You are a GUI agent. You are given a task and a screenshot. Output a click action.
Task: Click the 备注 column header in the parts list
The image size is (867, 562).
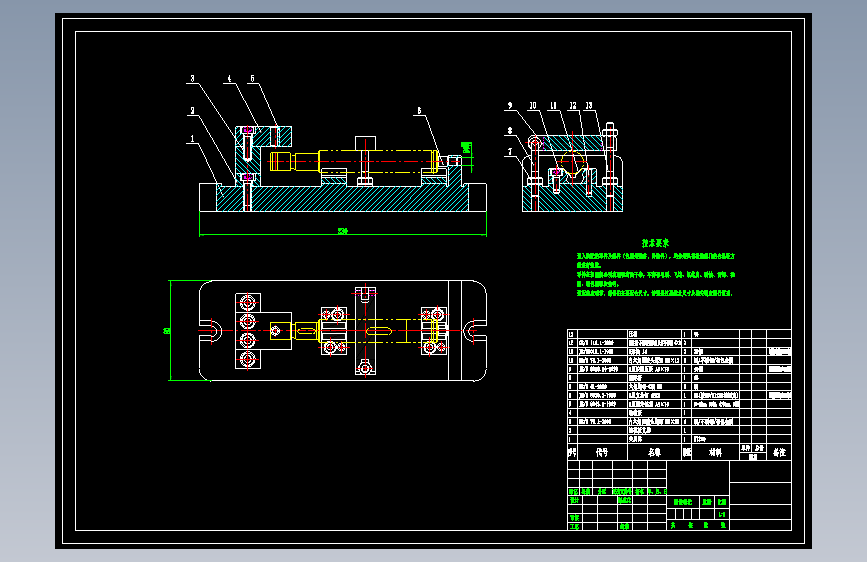tap(779, 452)
